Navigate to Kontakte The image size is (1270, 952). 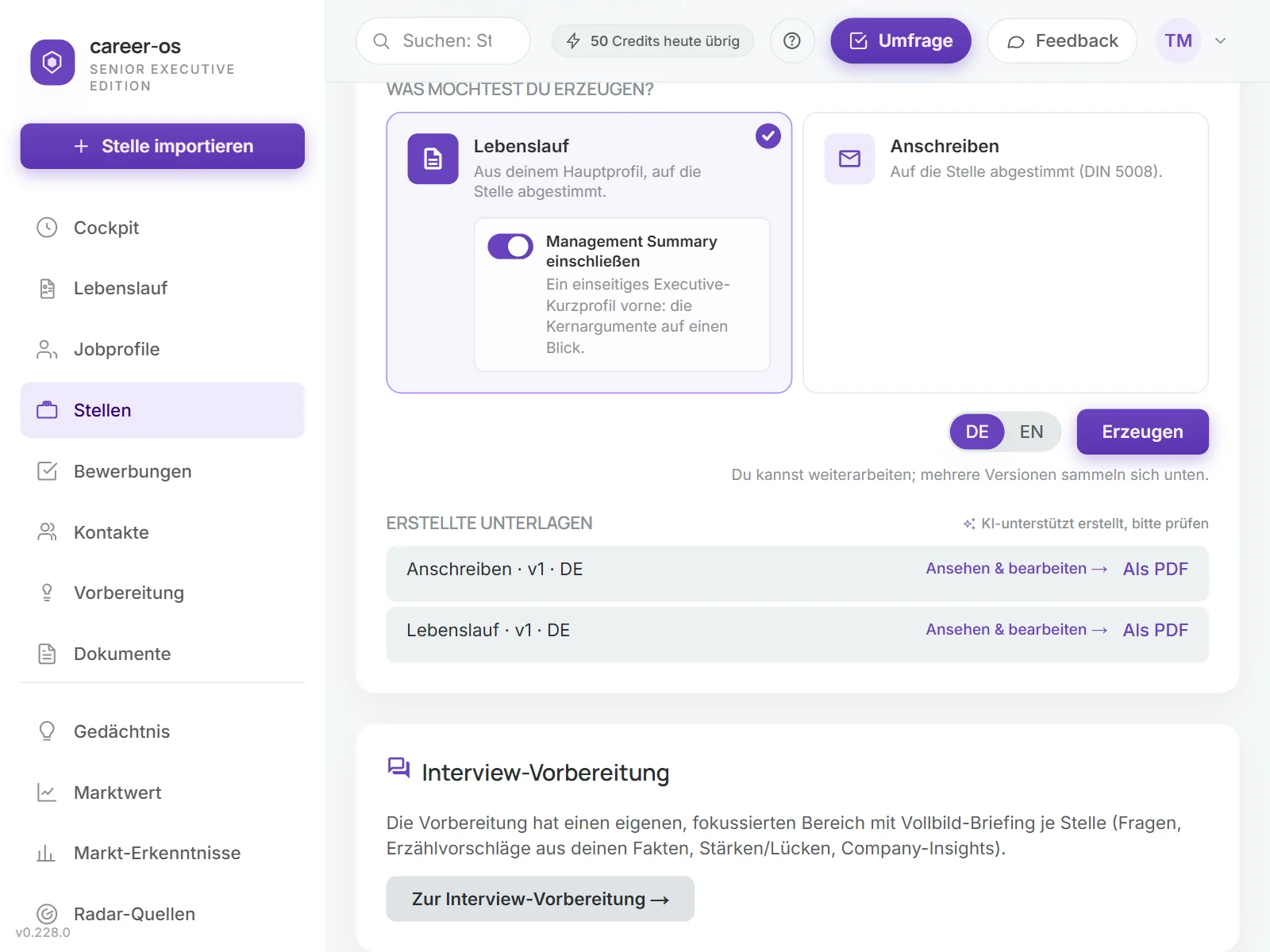(x=163, y=532)
